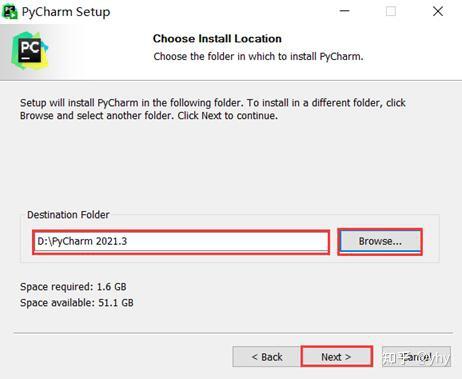Click the separator line above Back button
Image resolution: width=462 pixels, height=379 pixels.
(233, 333)
